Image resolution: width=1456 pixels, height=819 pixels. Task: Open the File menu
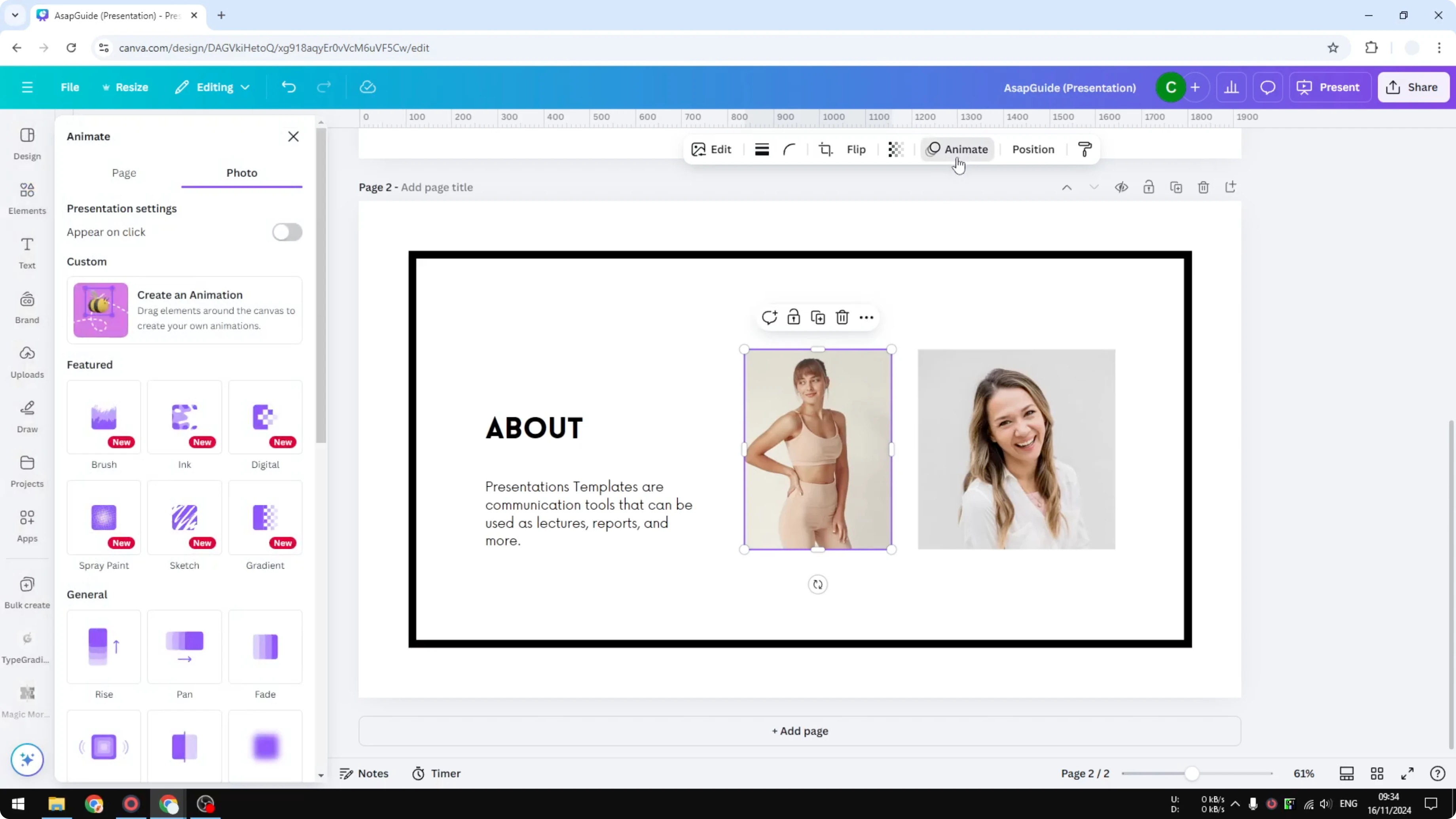coord(70,87)
